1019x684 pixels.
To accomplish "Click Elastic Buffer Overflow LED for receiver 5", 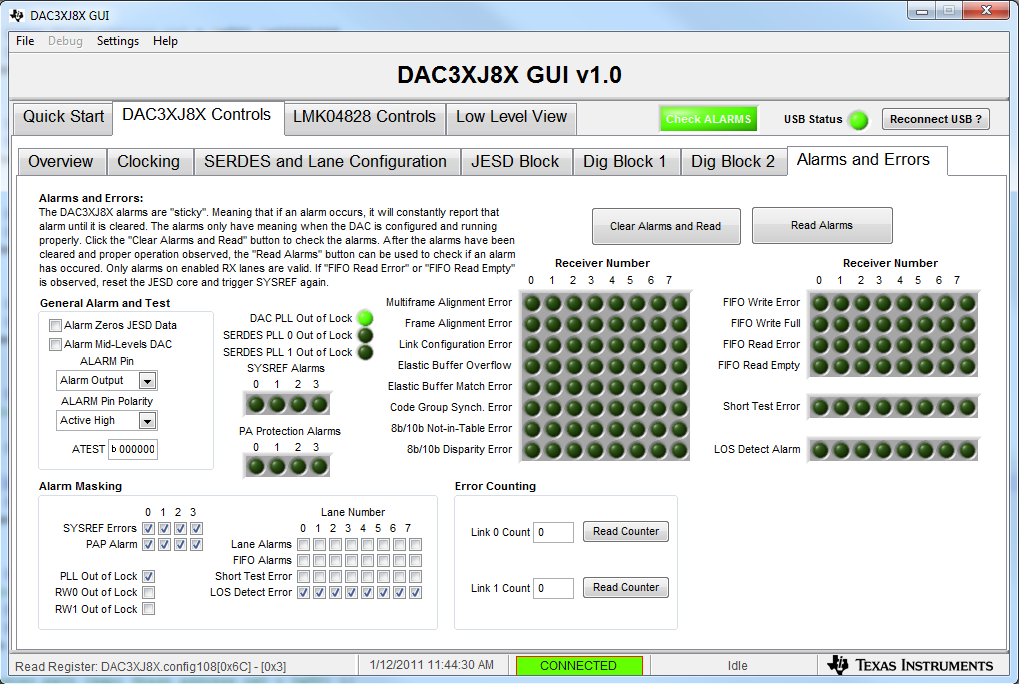I will 637,366.
